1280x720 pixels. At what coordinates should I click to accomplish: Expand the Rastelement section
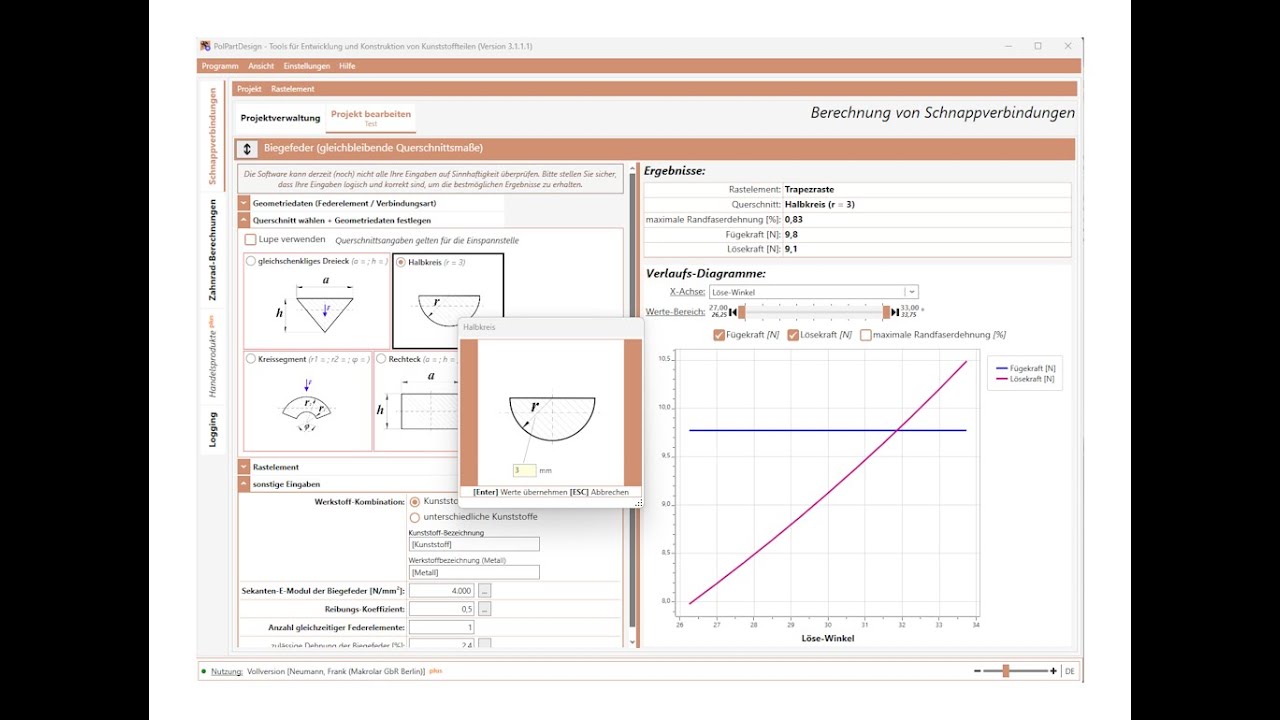coord(244,467)
